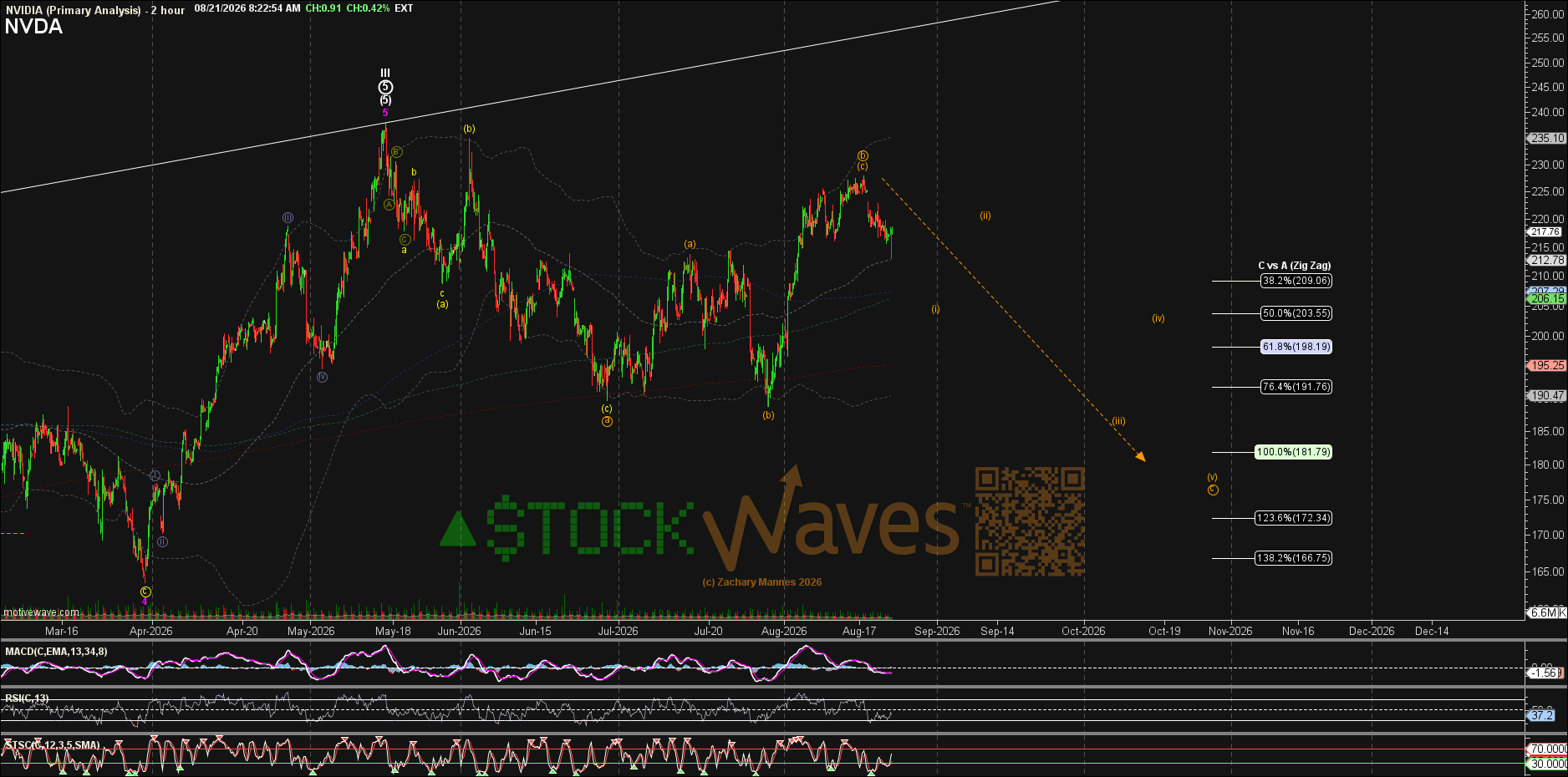Click the 08/21/2026 8:22:54 AM timestamp

coord(247,8)
